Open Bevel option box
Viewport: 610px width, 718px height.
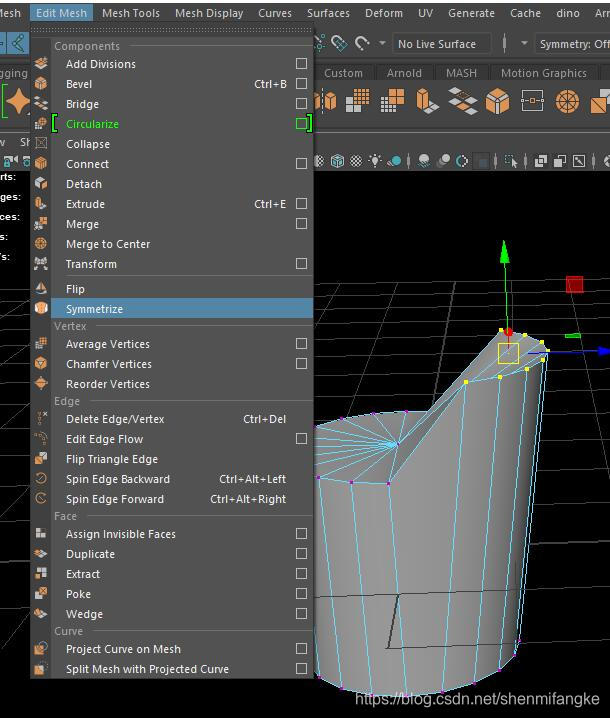(x=301, y=84)
